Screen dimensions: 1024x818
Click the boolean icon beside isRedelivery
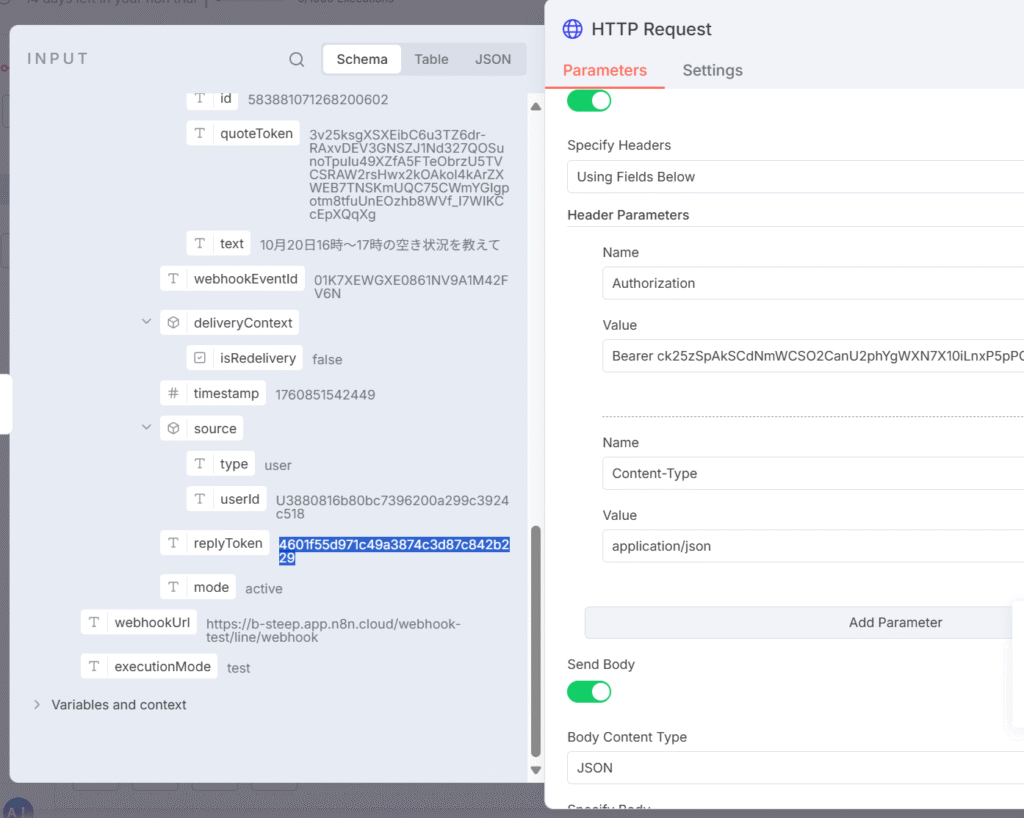(200, 358)
